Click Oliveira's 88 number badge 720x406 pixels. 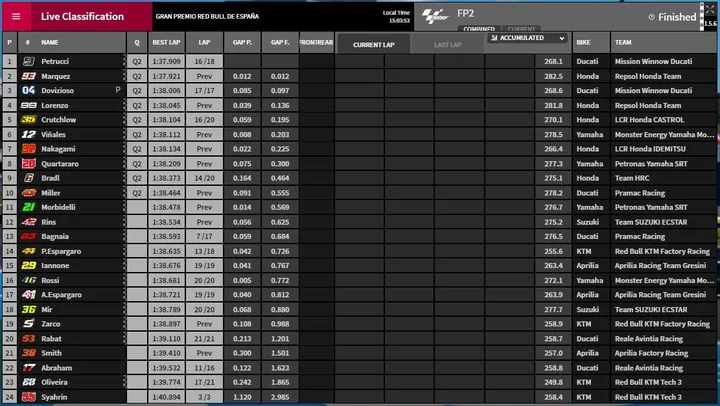tap(28, 382)
